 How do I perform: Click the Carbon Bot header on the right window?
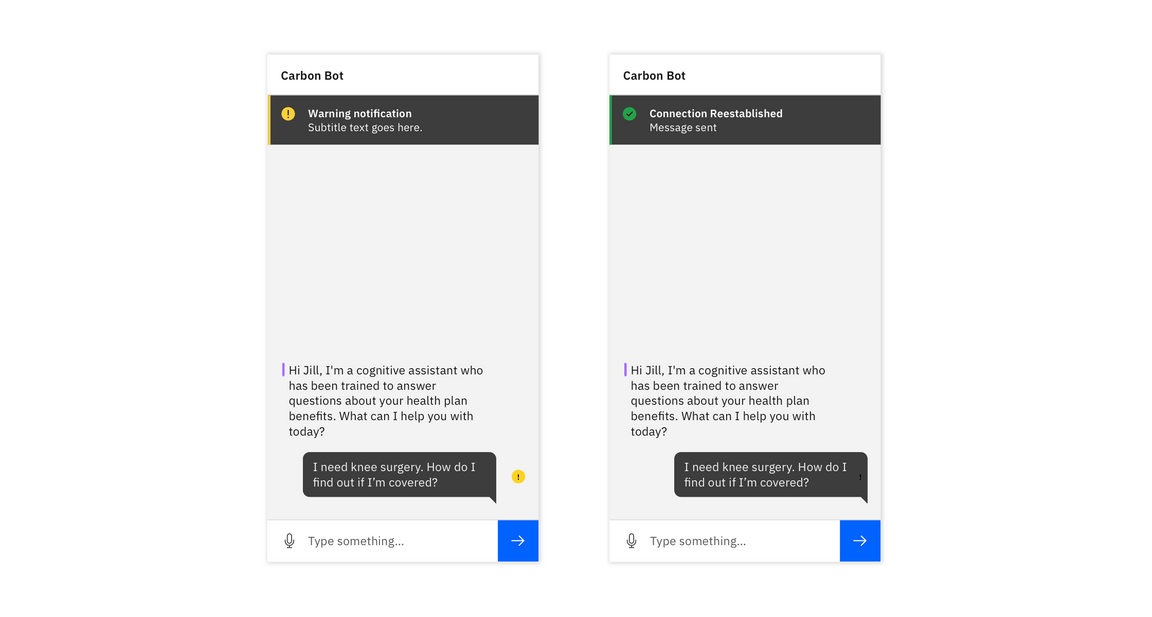point(654,75)
